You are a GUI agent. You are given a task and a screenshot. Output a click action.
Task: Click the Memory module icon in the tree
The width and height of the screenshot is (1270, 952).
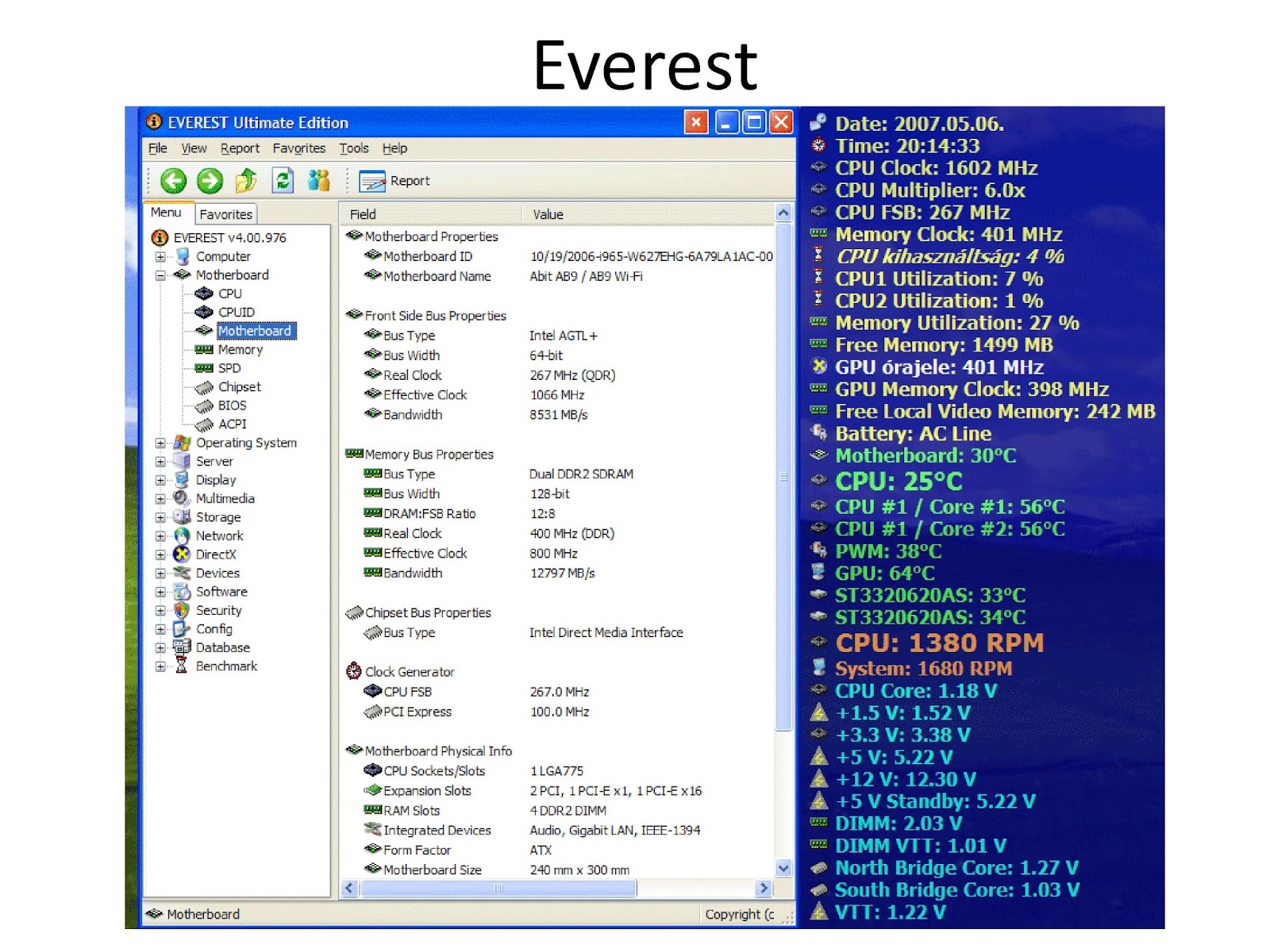204,350
